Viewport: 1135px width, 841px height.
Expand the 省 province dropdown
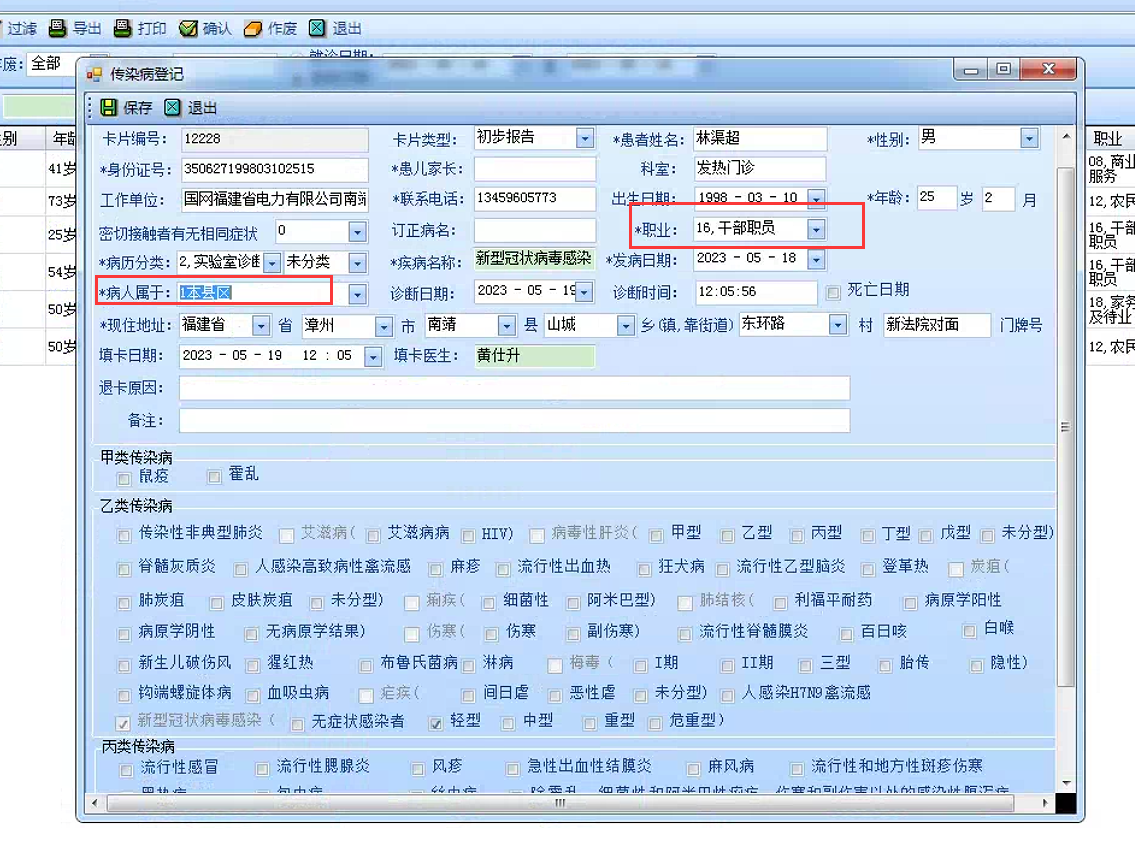[261, 326]
